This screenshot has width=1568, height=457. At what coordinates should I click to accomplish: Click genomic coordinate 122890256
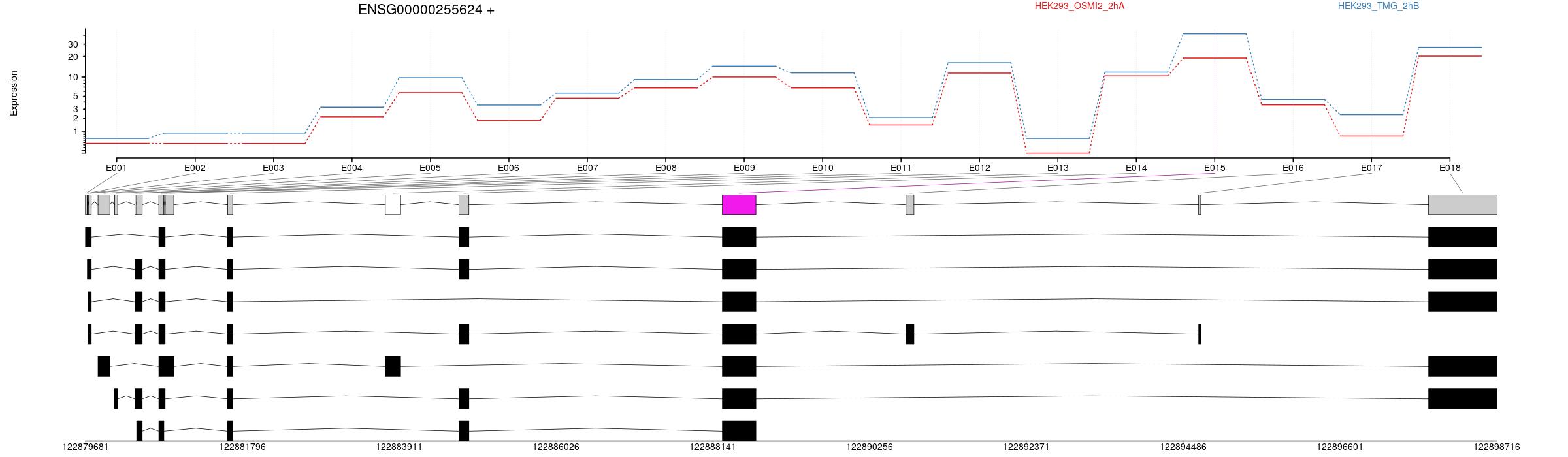click(870, 447)
